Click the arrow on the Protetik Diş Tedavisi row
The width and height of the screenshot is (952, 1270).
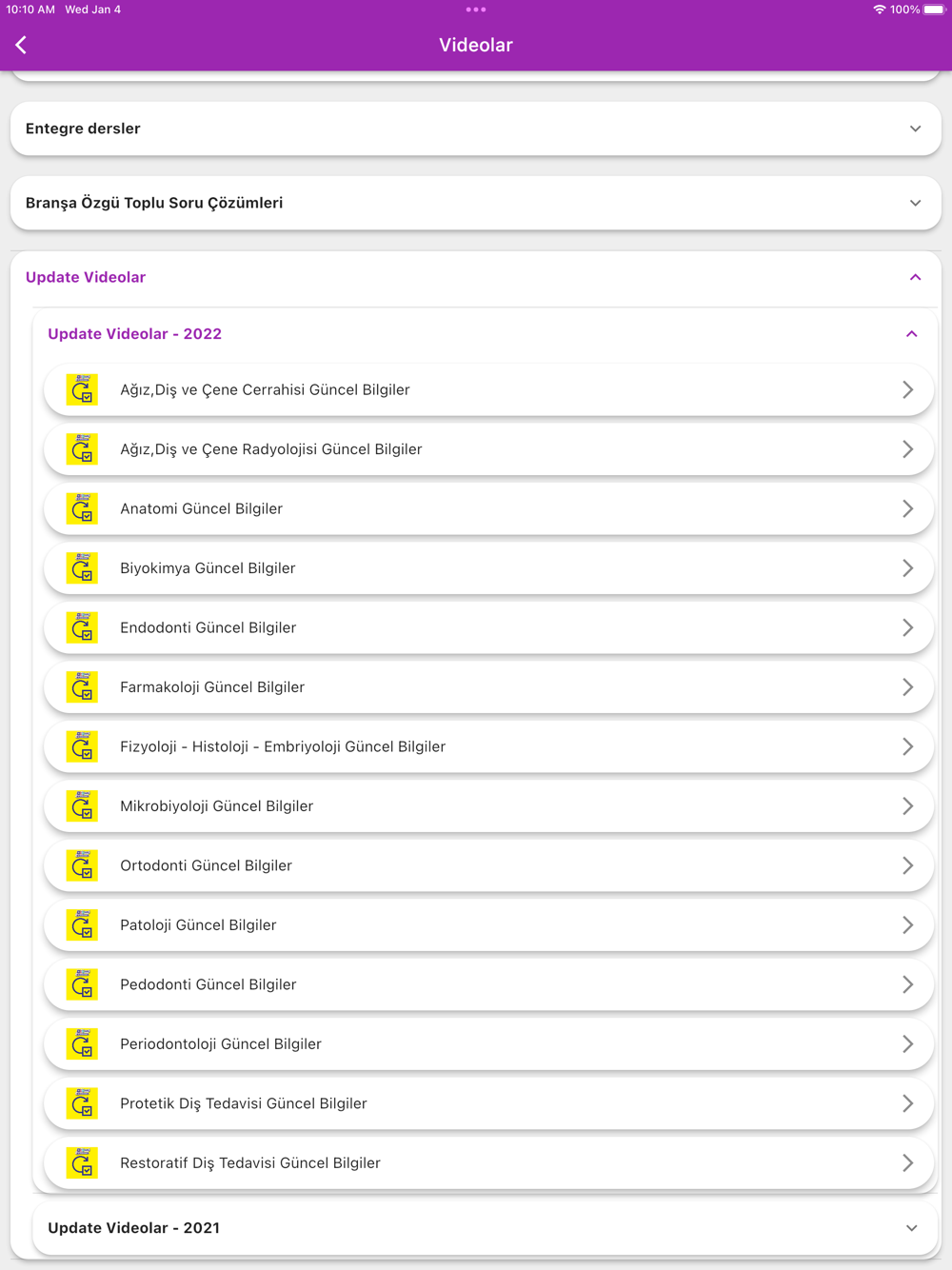tap(907, 1103)
